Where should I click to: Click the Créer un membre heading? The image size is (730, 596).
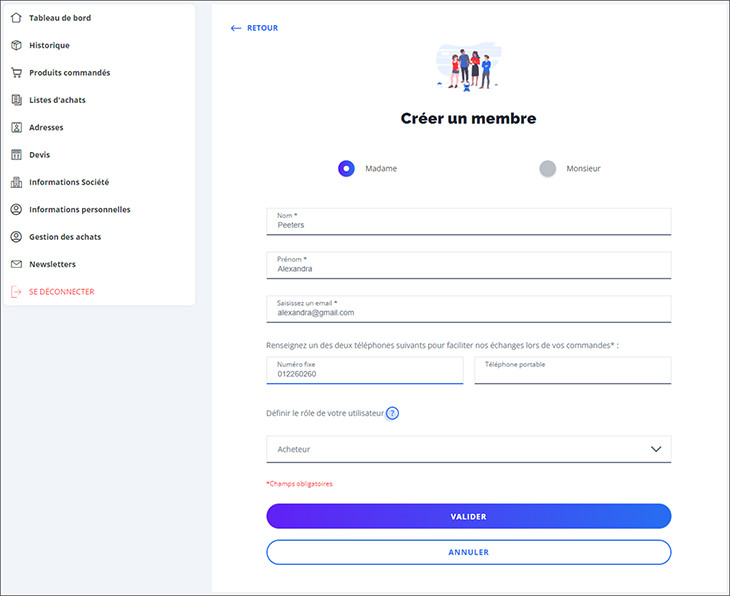[x=468, y=118]
